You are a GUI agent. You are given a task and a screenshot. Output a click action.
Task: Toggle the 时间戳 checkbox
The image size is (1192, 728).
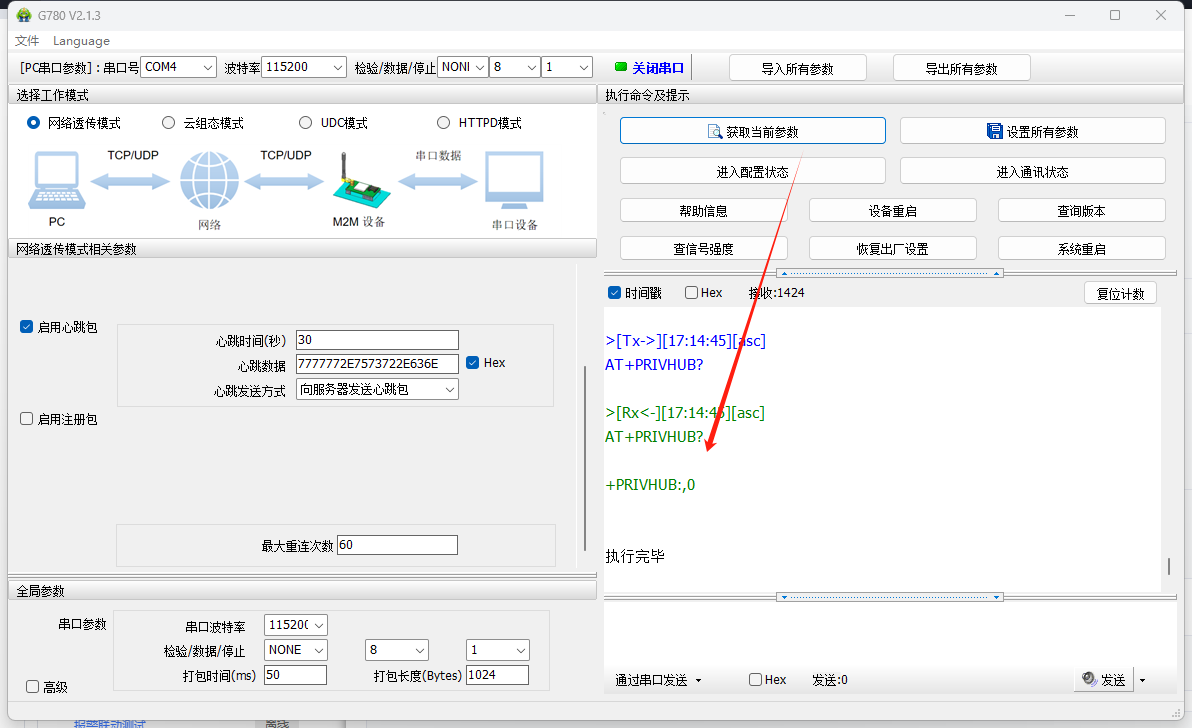tap(615, 293)
